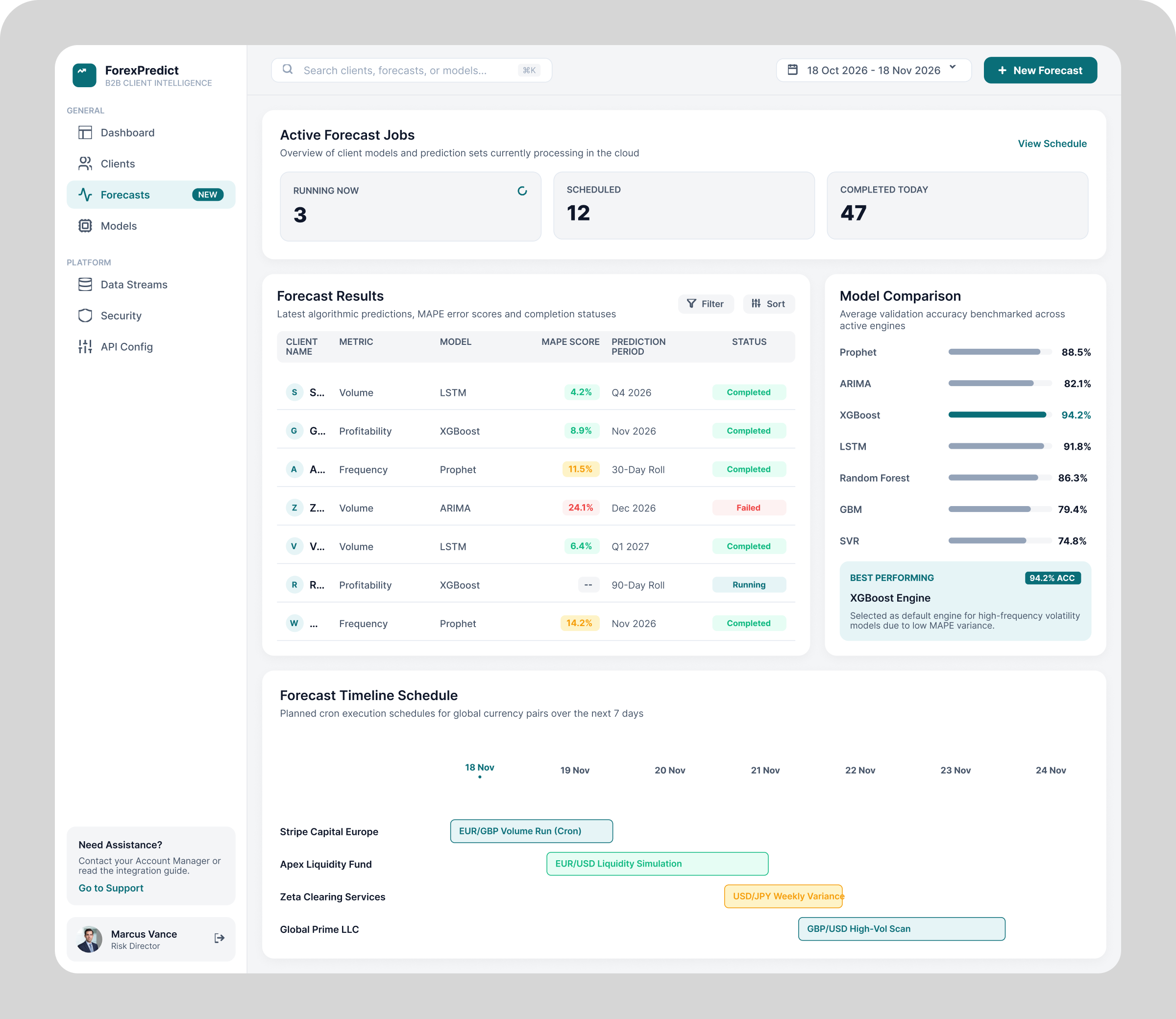
Task: Go to the Dashboard label in sidebar
Action: coord(127,132)
